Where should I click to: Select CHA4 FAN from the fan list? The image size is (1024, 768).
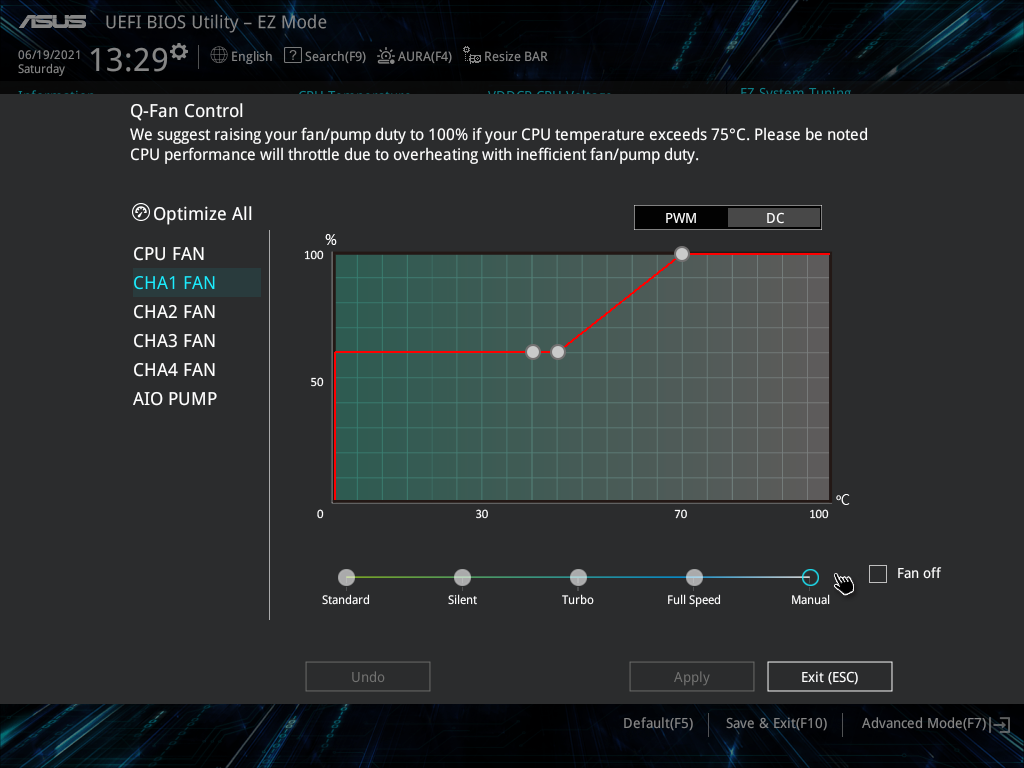click(x=173, y=369)
